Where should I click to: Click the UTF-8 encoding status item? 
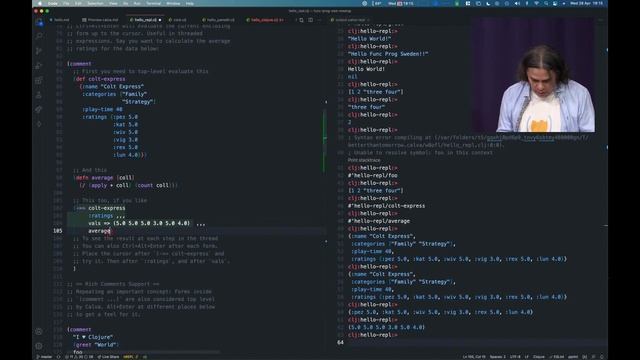(515, 357)
